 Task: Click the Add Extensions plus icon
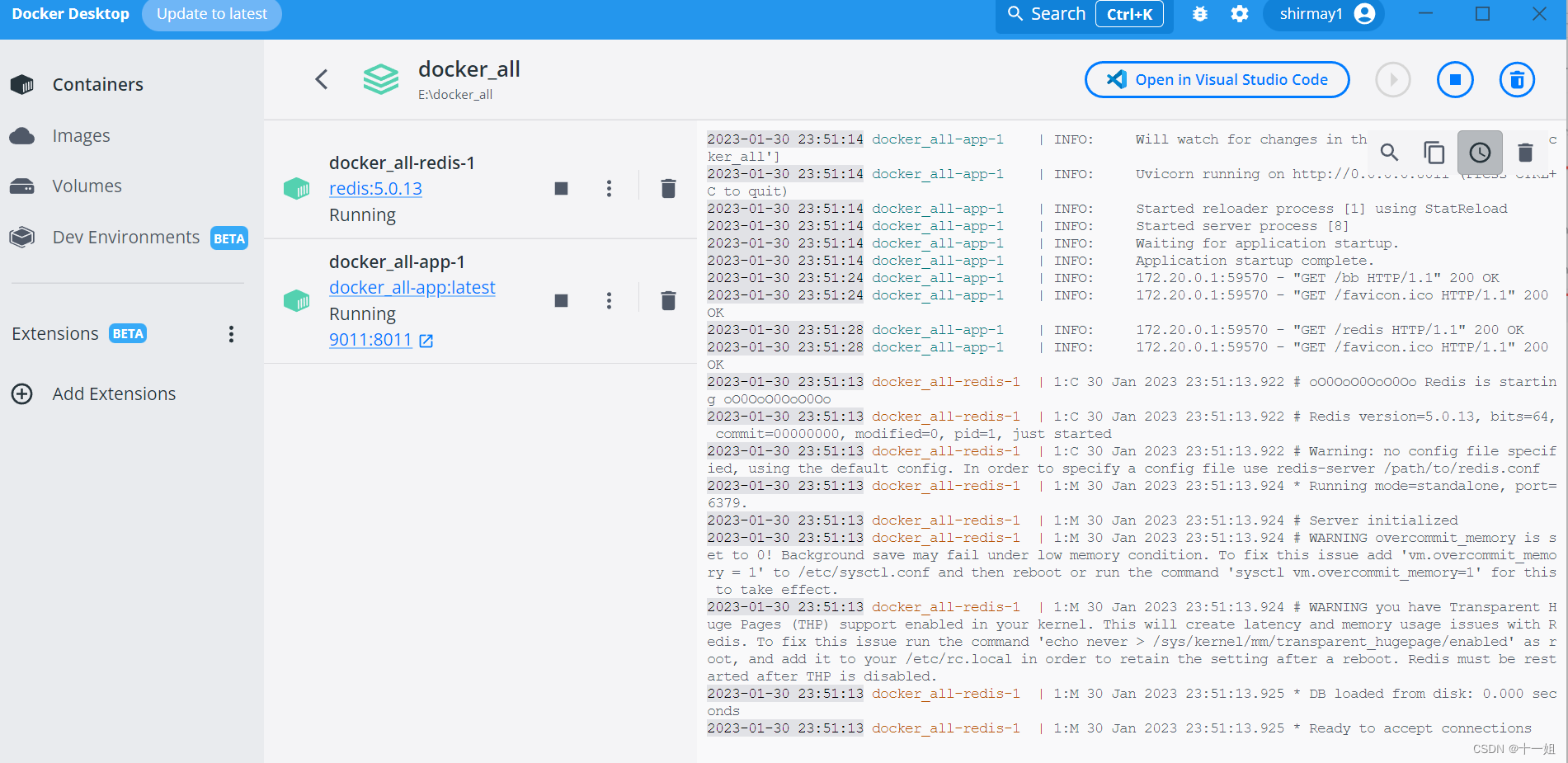coord(22,394)
